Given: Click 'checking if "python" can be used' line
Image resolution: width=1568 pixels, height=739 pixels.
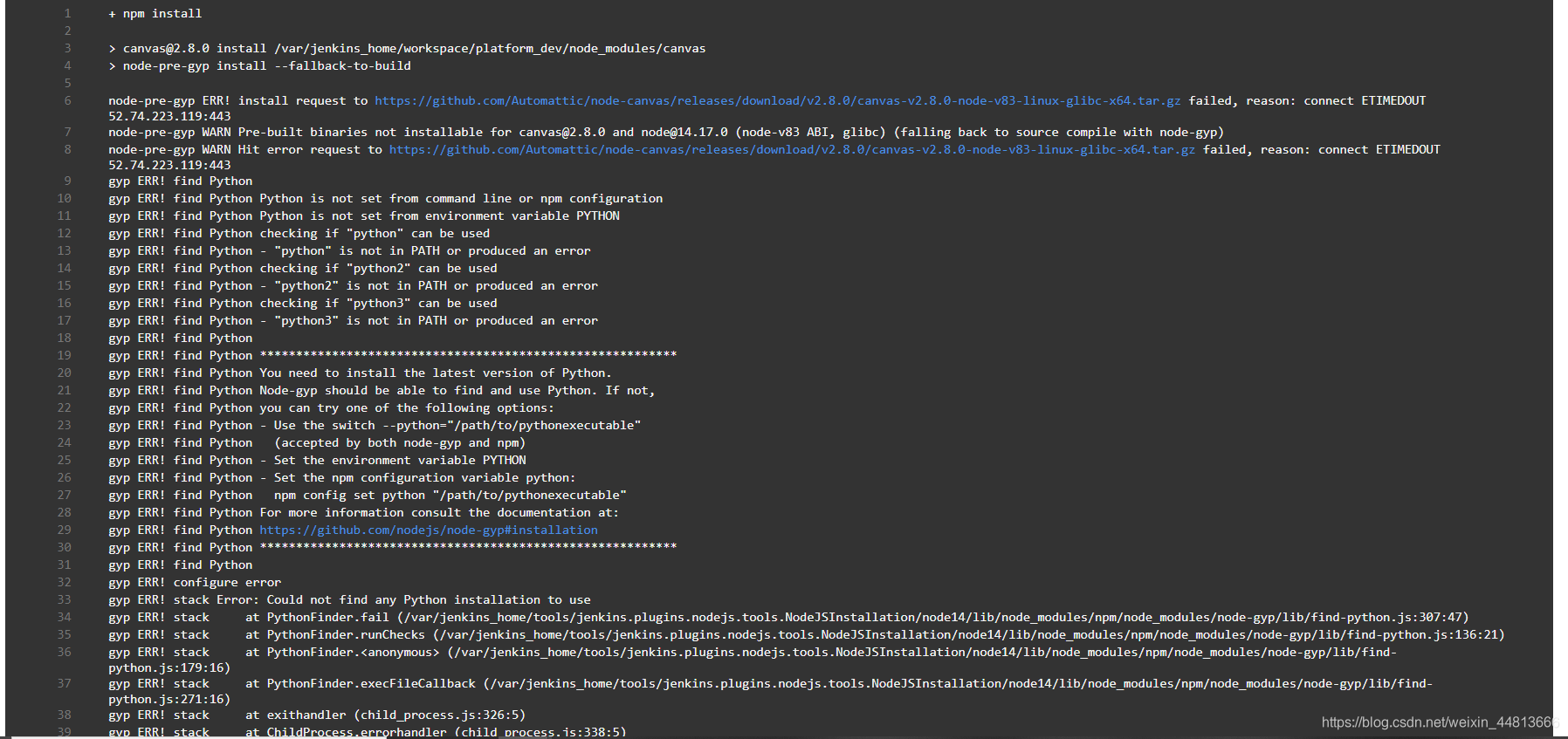Looking at the screenshot, I should point(375,233).
